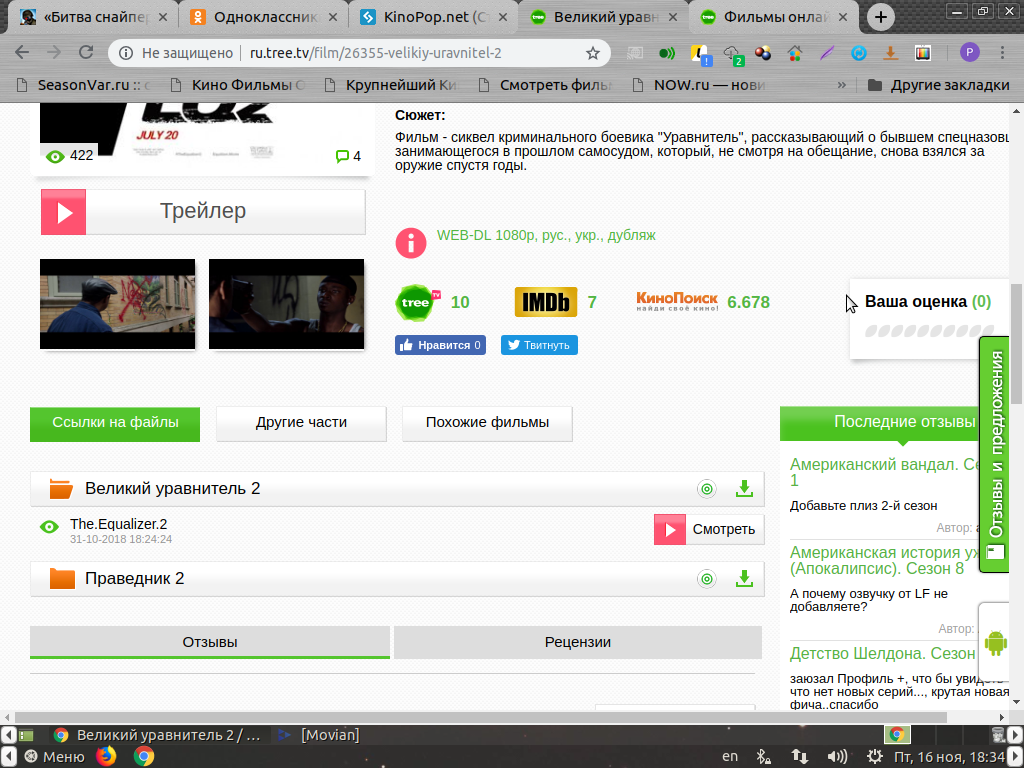Viewport: 1024px width, 768px height.
Task: Click the green Android app icon
Action: coord(996,643)
